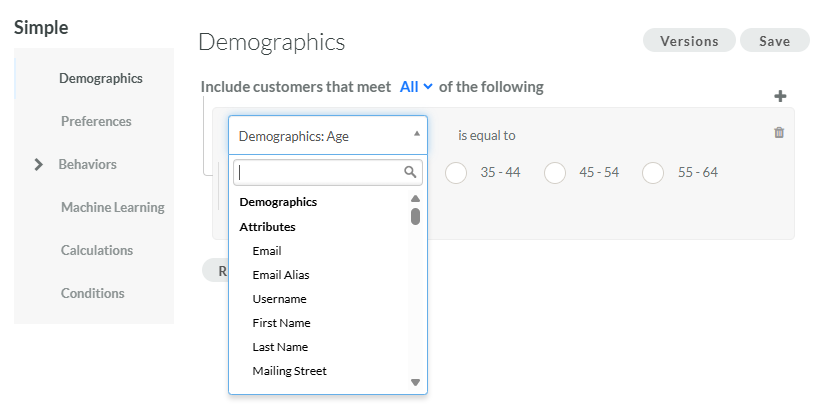The image size is (835, 416).
Task: Open the Machine Learning tab
Action: pyautogui.click(x=112, y=207)
